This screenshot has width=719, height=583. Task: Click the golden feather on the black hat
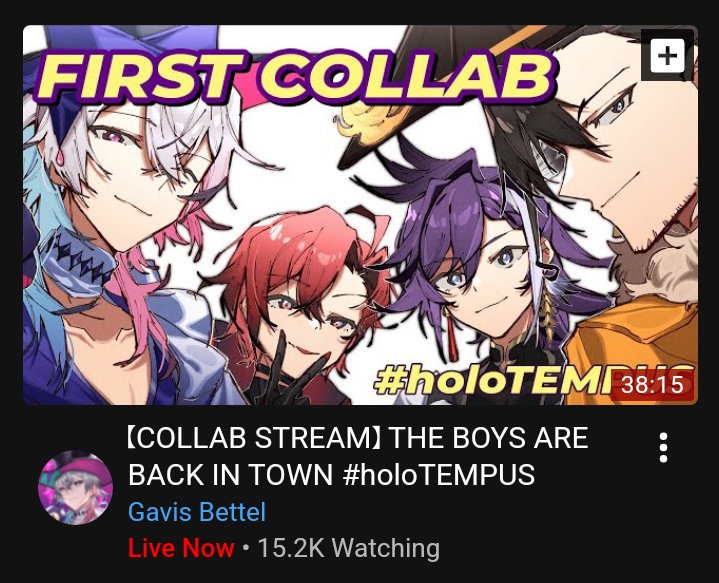367,120
